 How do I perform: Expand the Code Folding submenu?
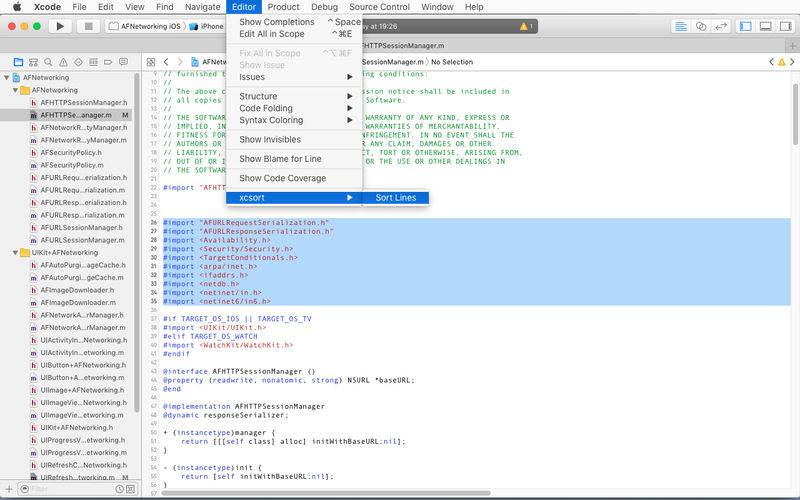point(294,108)
